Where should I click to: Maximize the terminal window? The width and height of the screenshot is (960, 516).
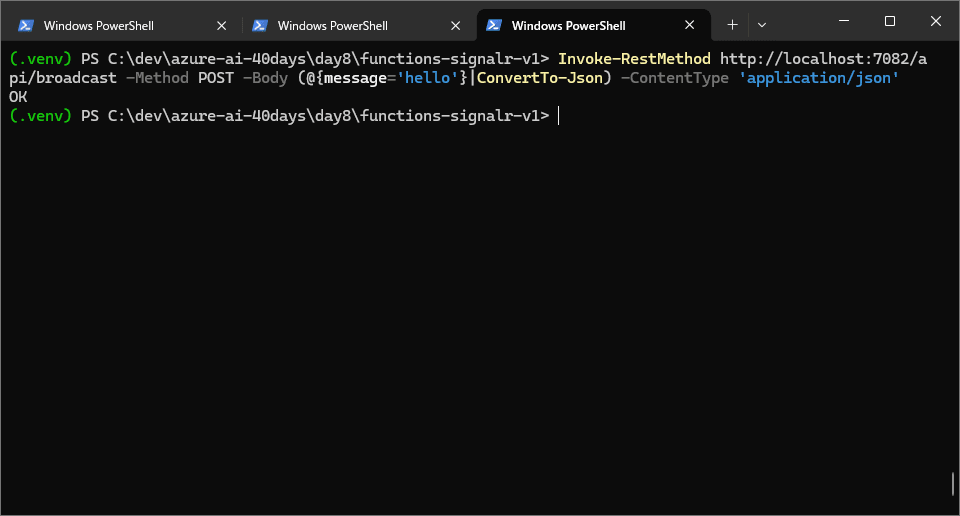click(x=890, y=21)
